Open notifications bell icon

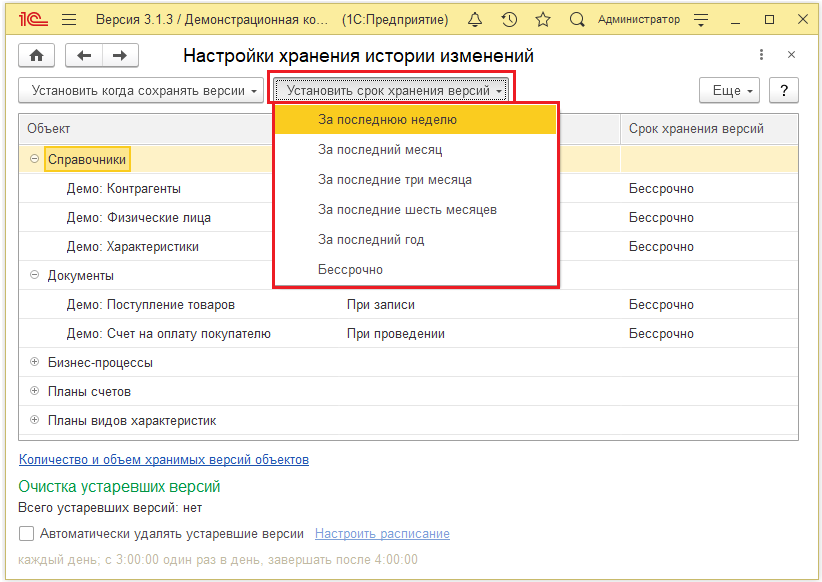click(475, 19)
